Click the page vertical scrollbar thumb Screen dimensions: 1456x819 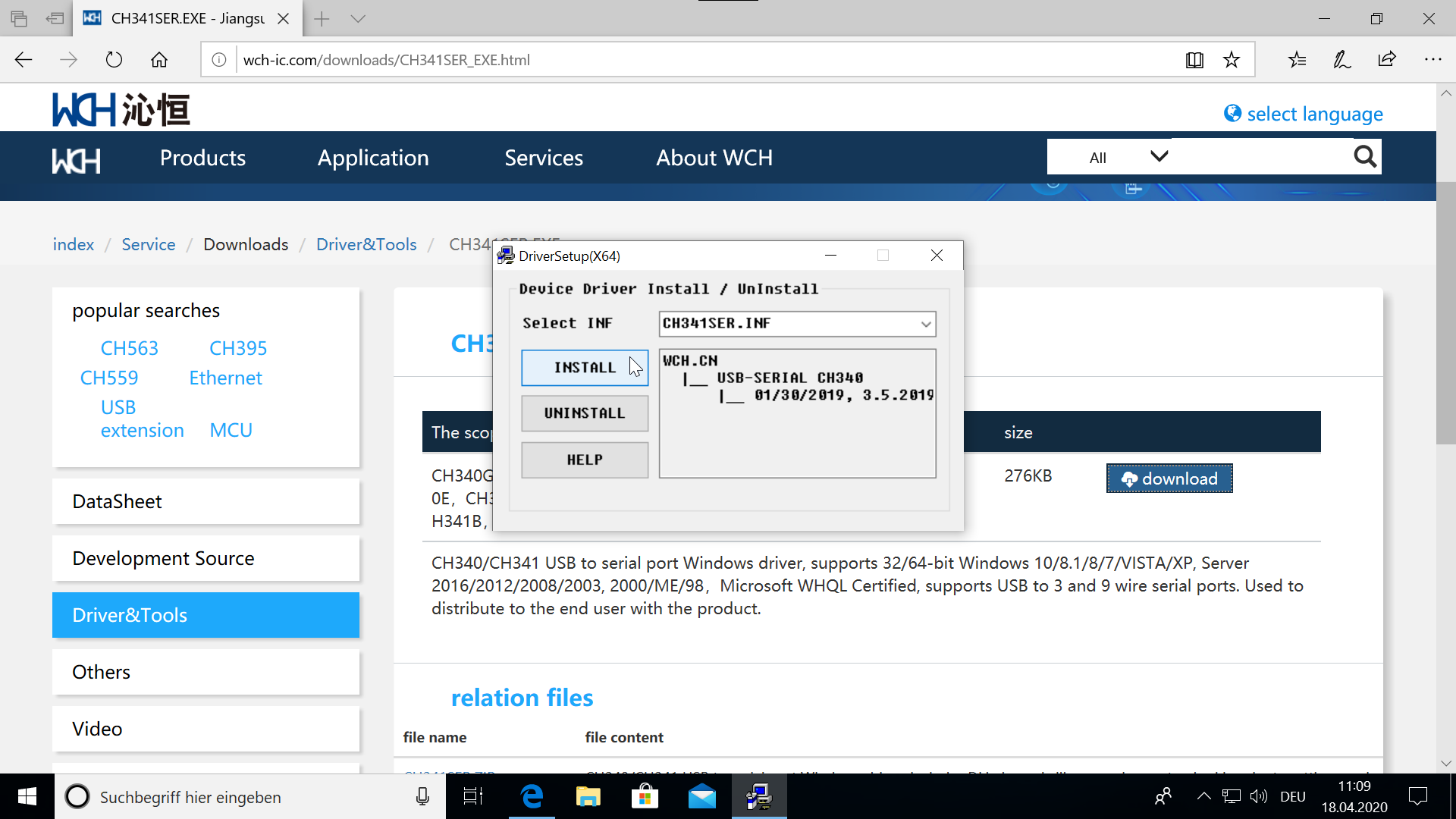click(x=1445, y=312)
